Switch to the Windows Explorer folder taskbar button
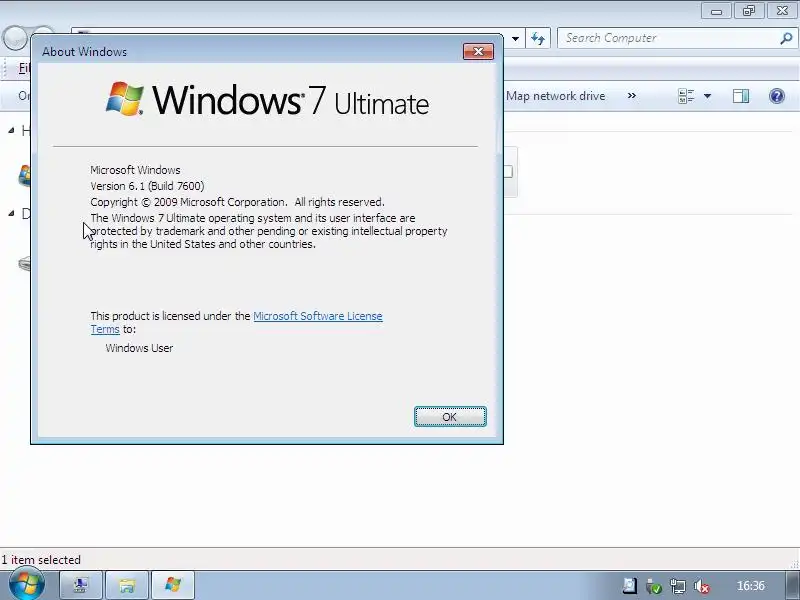 (127, 585)
